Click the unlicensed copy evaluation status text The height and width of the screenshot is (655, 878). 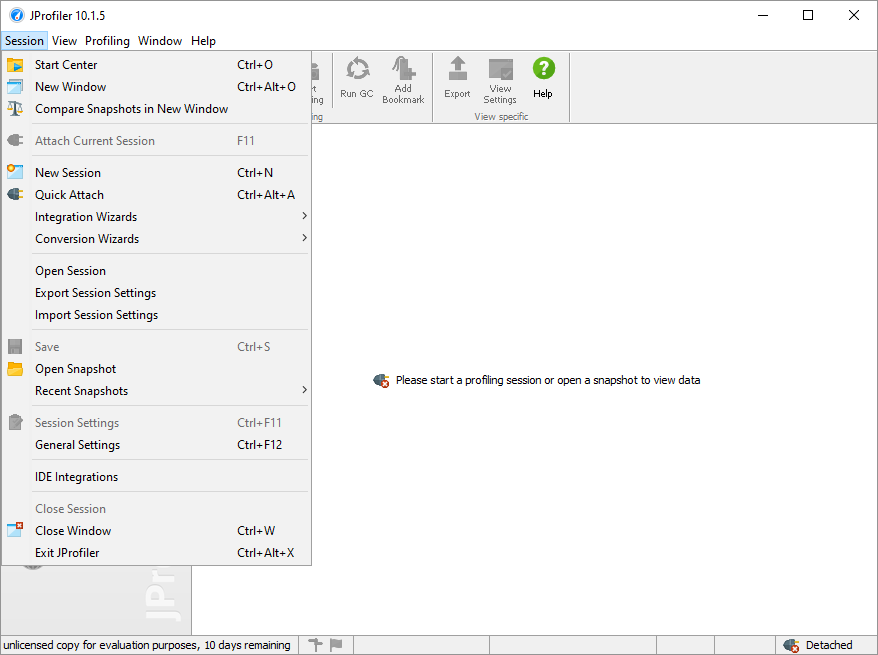(x=147, y=645)
